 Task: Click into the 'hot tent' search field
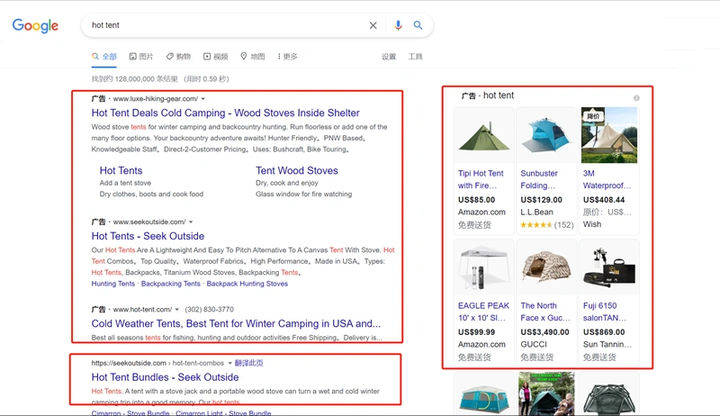[x=225, y=25]
